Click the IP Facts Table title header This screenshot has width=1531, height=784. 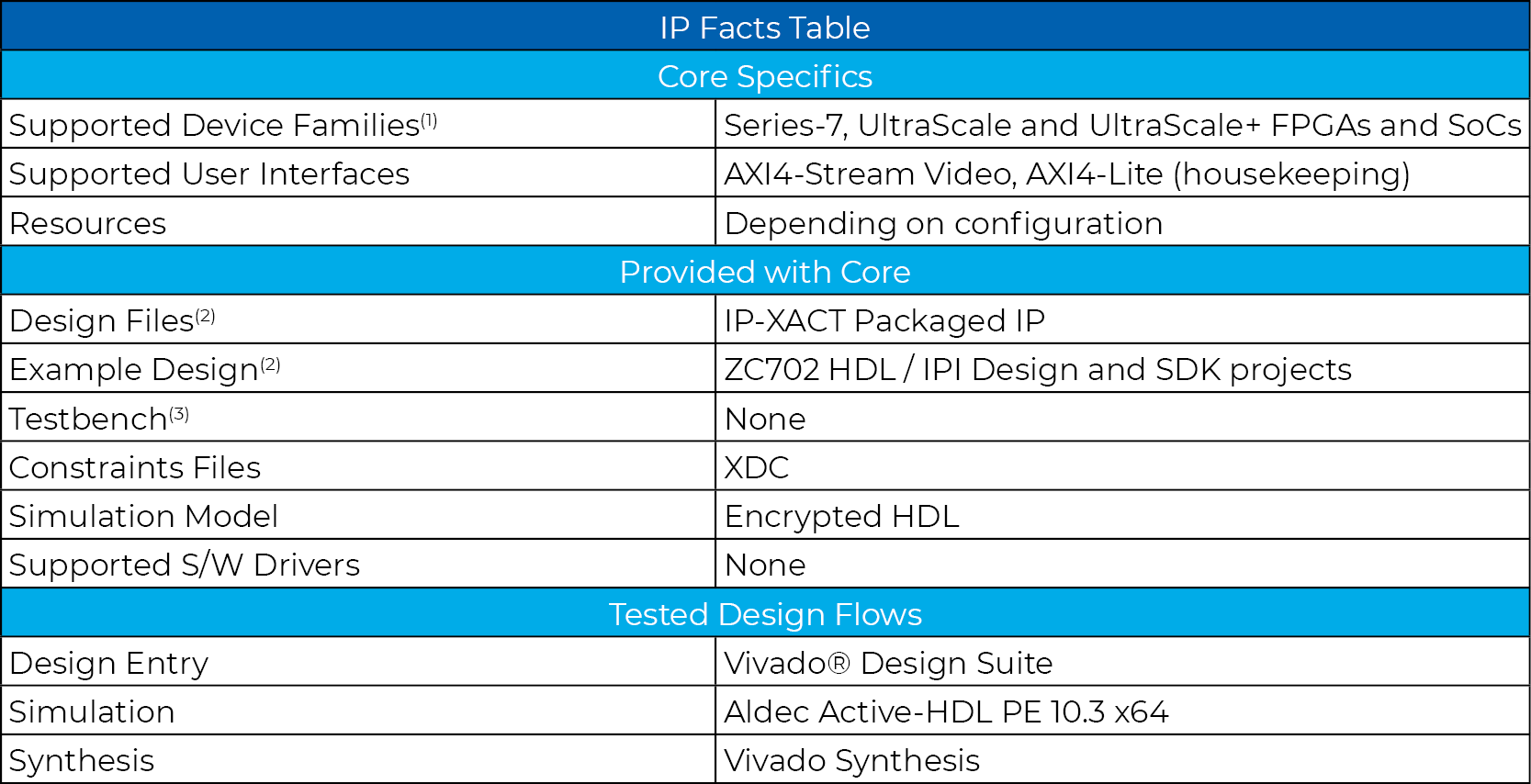[765, 28]
